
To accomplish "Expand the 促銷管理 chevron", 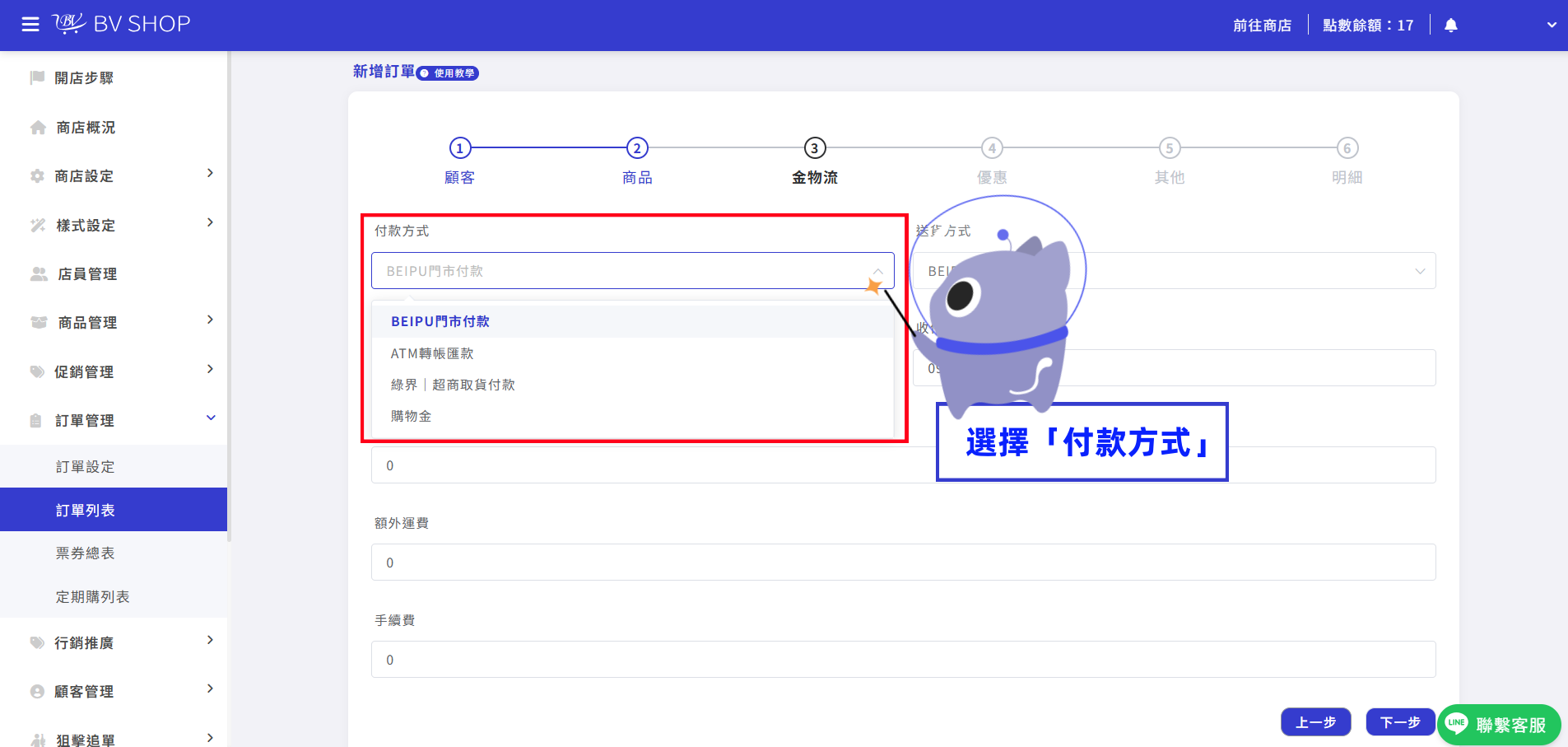I will pyautogui.click(x=210, y=369).
